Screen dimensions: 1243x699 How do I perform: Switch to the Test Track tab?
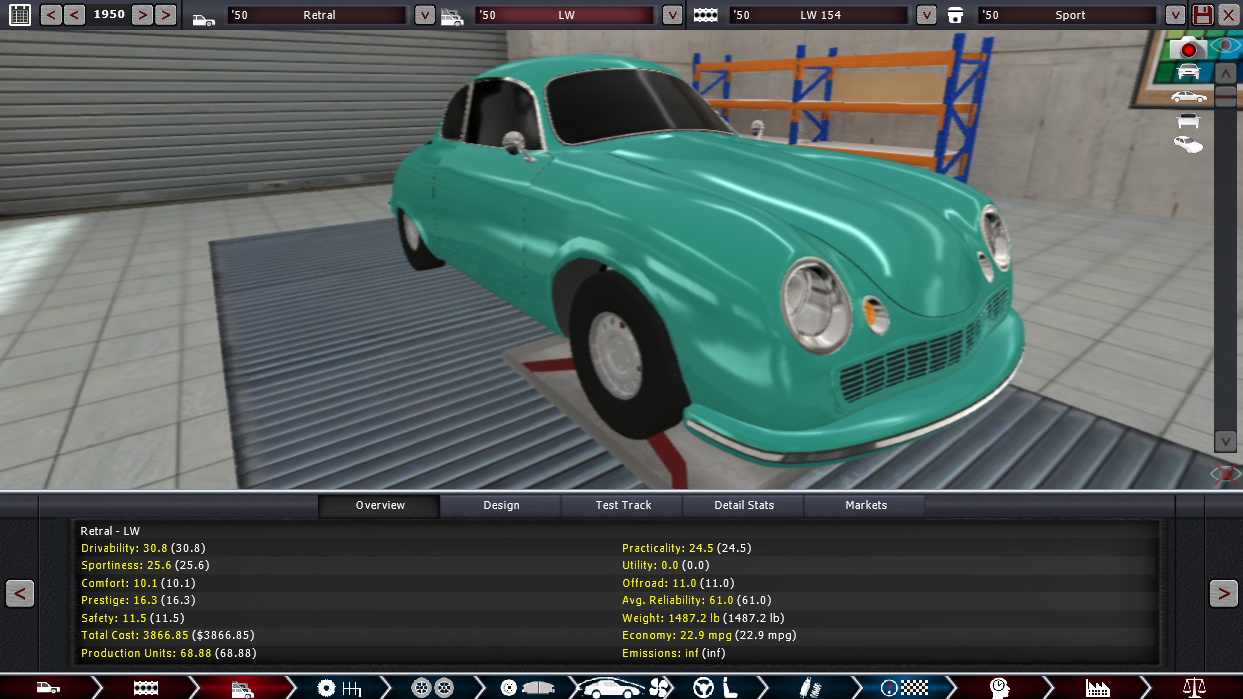pyautogui.click(x=623, y=505)
